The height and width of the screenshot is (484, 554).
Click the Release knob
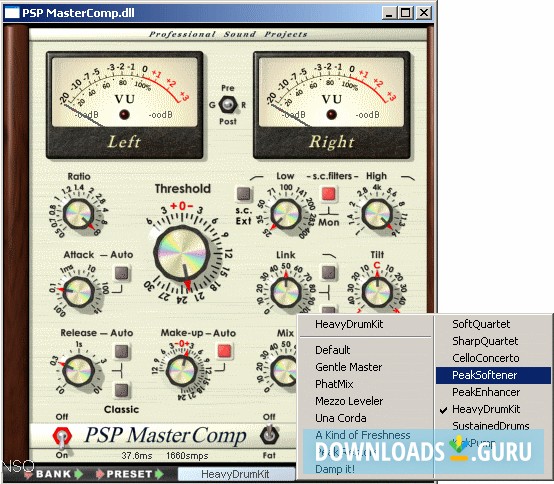pos(78,370)
